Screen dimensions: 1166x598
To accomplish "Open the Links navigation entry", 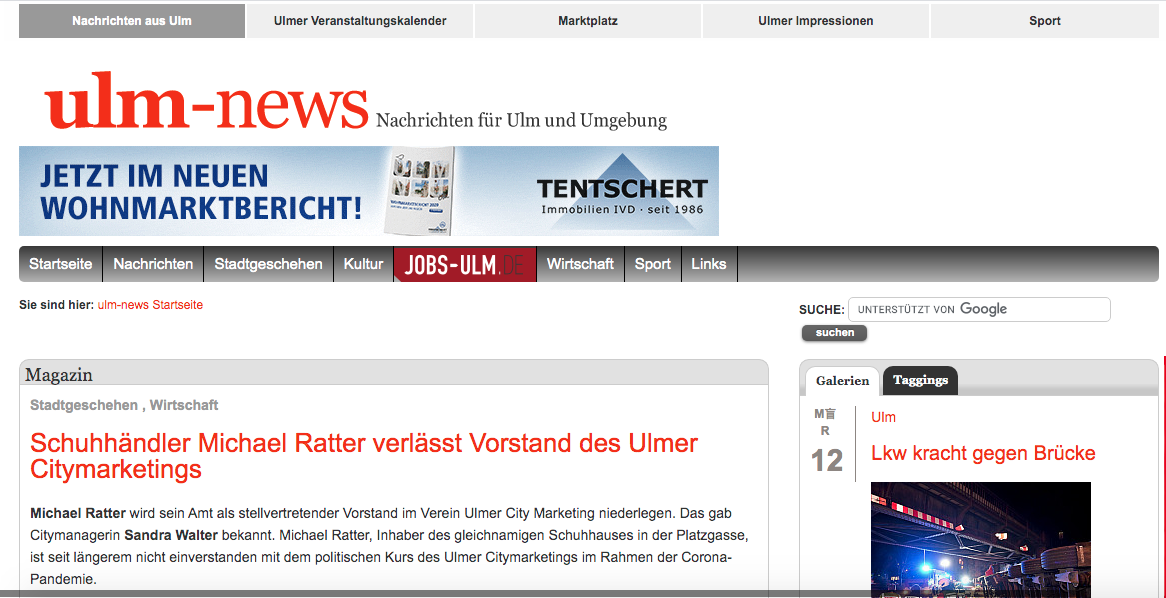I will (709, 263).
